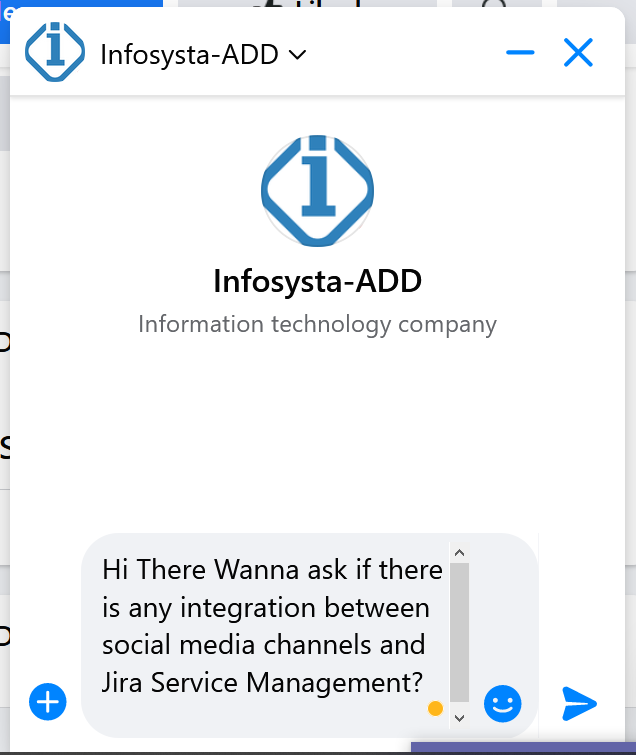The width and height of the screenshot is (636, 755).
Task: Click the message box scrollbar up arrow
Action: tap(459, 552)
